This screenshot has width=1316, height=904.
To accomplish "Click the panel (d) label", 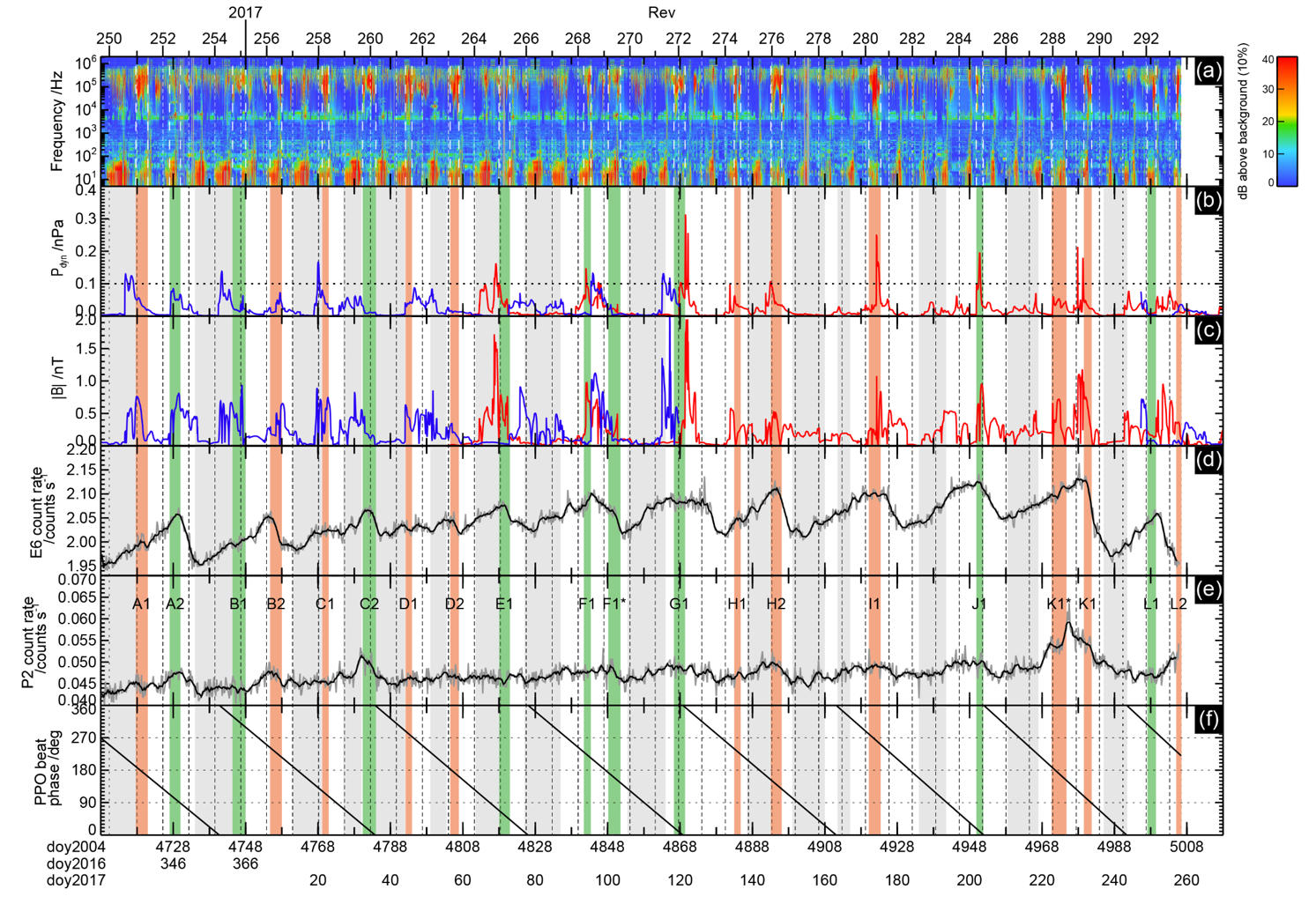I will coord(1208,460).
